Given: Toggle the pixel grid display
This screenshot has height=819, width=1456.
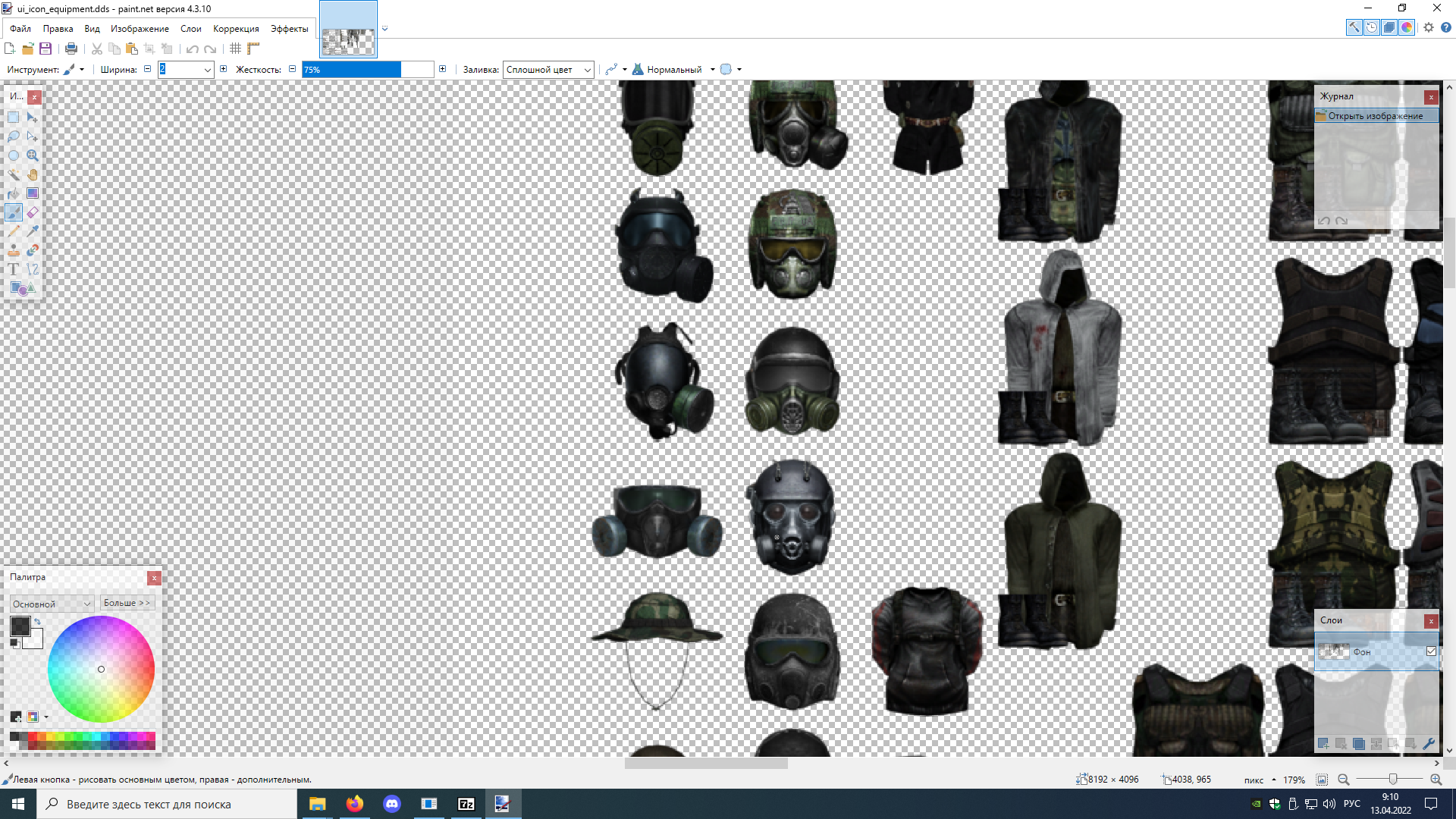Looking at the screenshot, I should pyautogui.click(x=236, y=49).
